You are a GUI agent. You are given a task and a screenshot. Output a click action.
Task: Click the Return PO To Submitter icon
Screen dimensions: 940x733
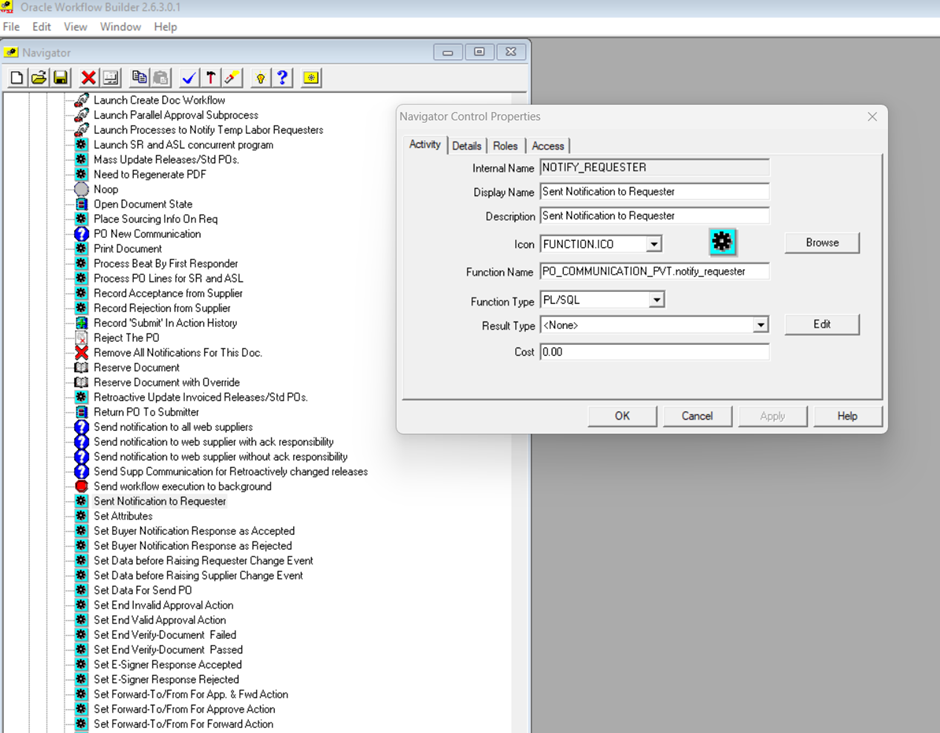pyautogui.click(x=81, y=412)
